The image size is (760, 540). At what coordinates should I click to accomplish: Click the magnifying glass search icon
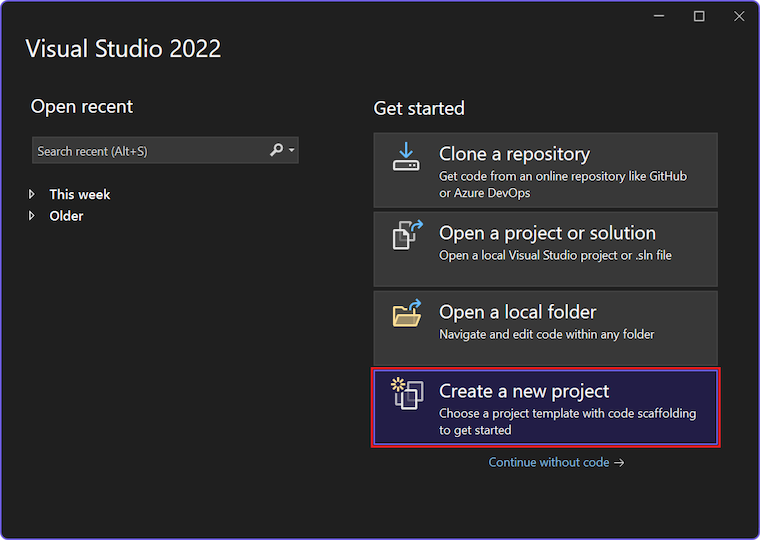tap(277, 150)
